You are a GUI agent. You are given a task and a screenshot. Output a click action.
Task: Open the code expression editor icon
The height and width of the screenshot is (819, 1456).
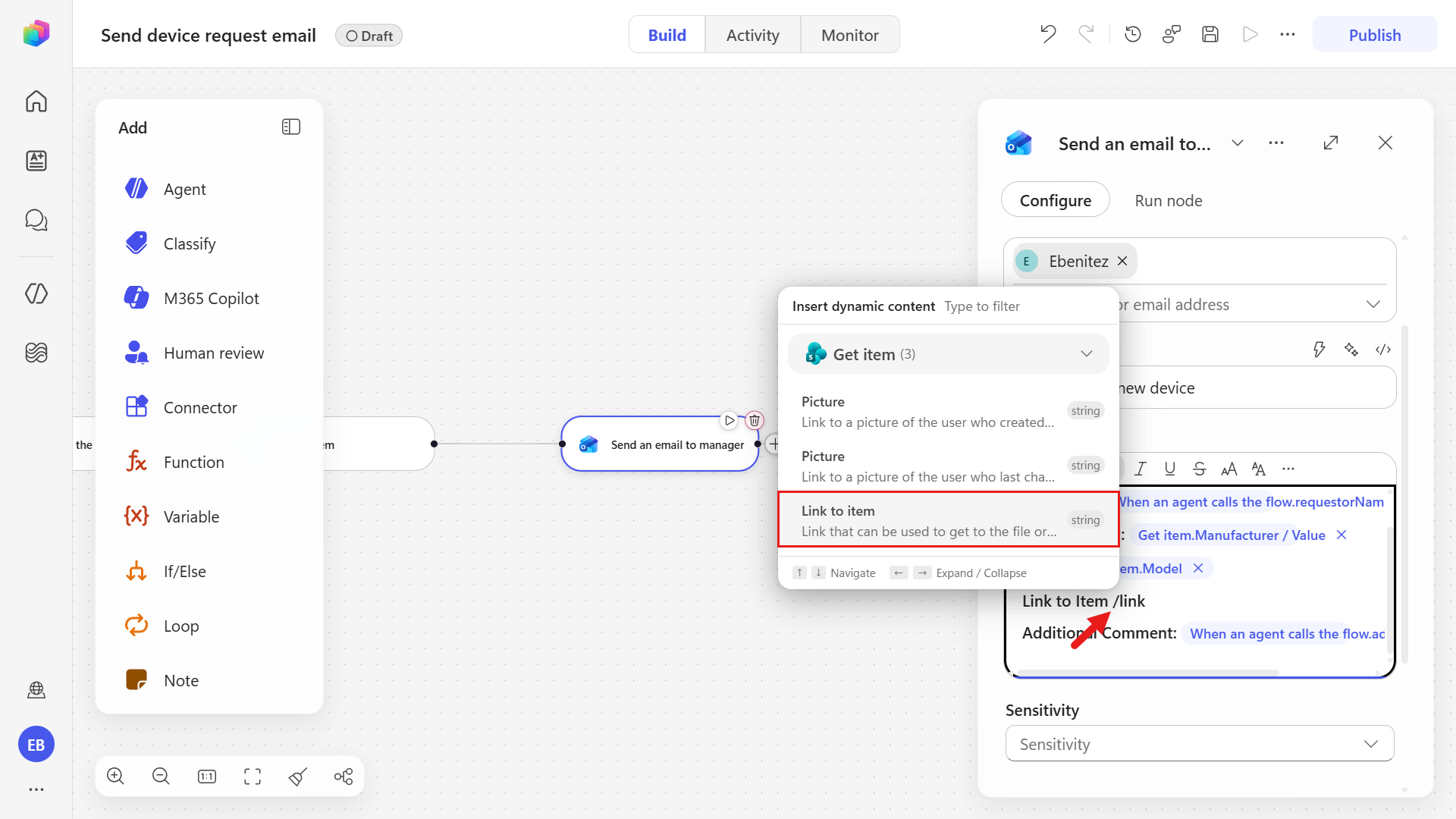coord(1383,349)
